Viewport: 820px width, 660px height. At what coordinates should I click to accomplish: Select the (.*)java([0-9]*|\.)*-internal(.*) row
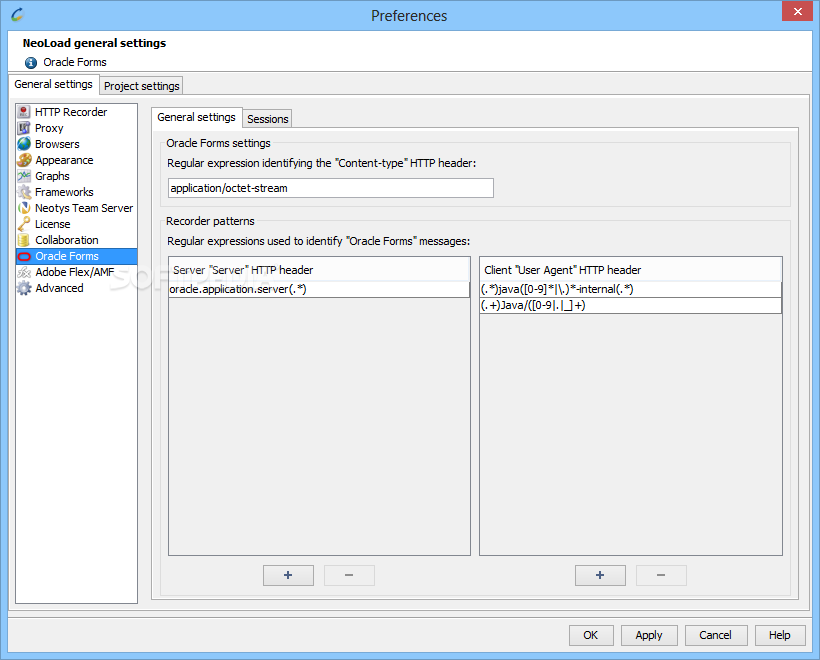(x=631, y=289)
